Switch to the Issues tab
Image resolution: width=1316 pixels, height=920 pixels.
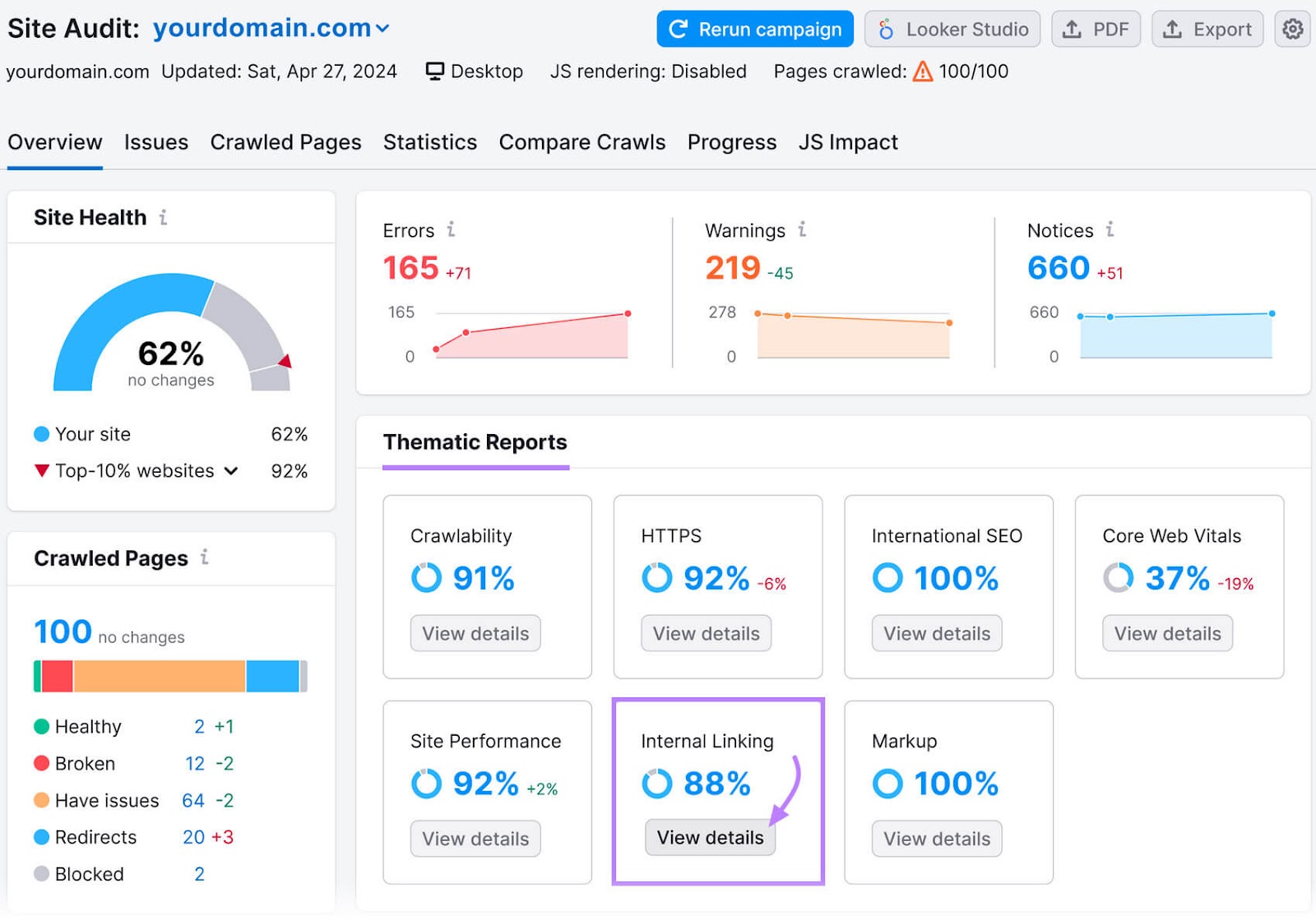tap(155, 141)
